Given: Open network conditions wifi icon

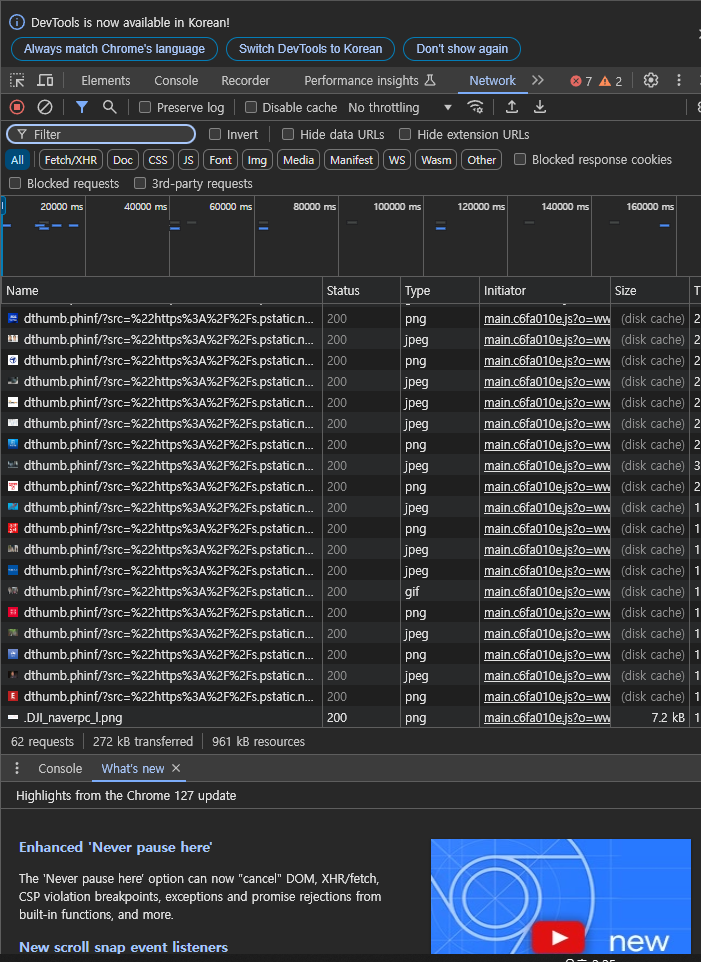Looking at the screenshot, I should point(475,107).
